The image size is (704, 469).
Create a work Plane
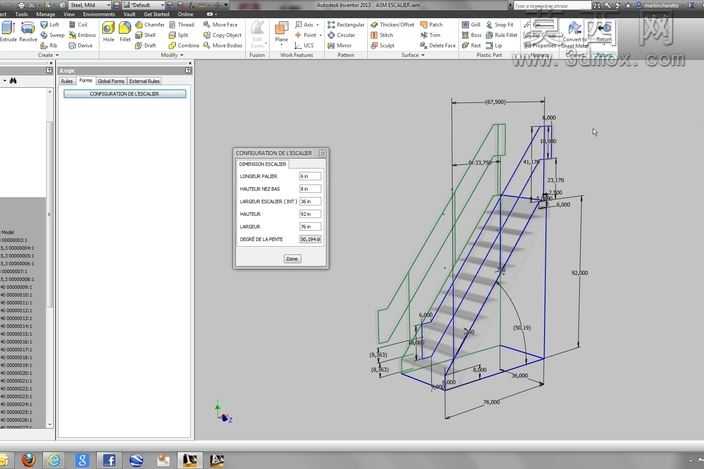[282, 31]
